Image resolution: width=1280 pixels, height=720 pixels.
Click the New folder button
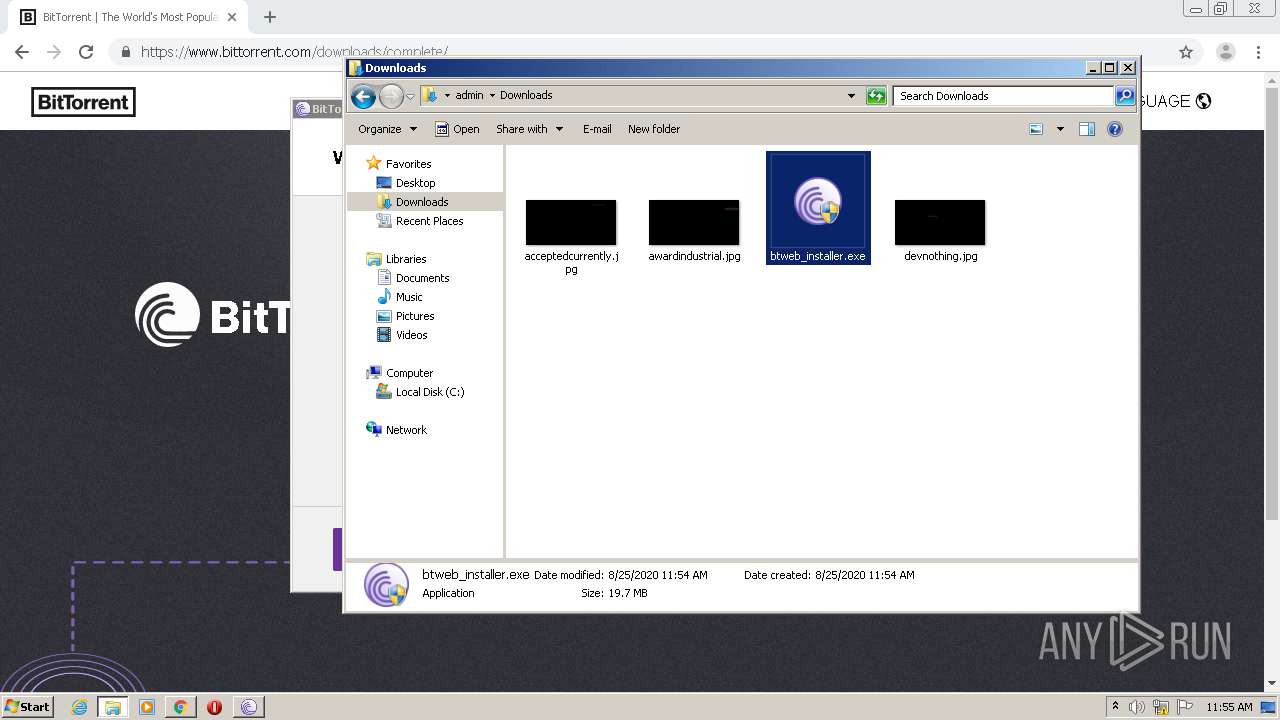(654, 129)
